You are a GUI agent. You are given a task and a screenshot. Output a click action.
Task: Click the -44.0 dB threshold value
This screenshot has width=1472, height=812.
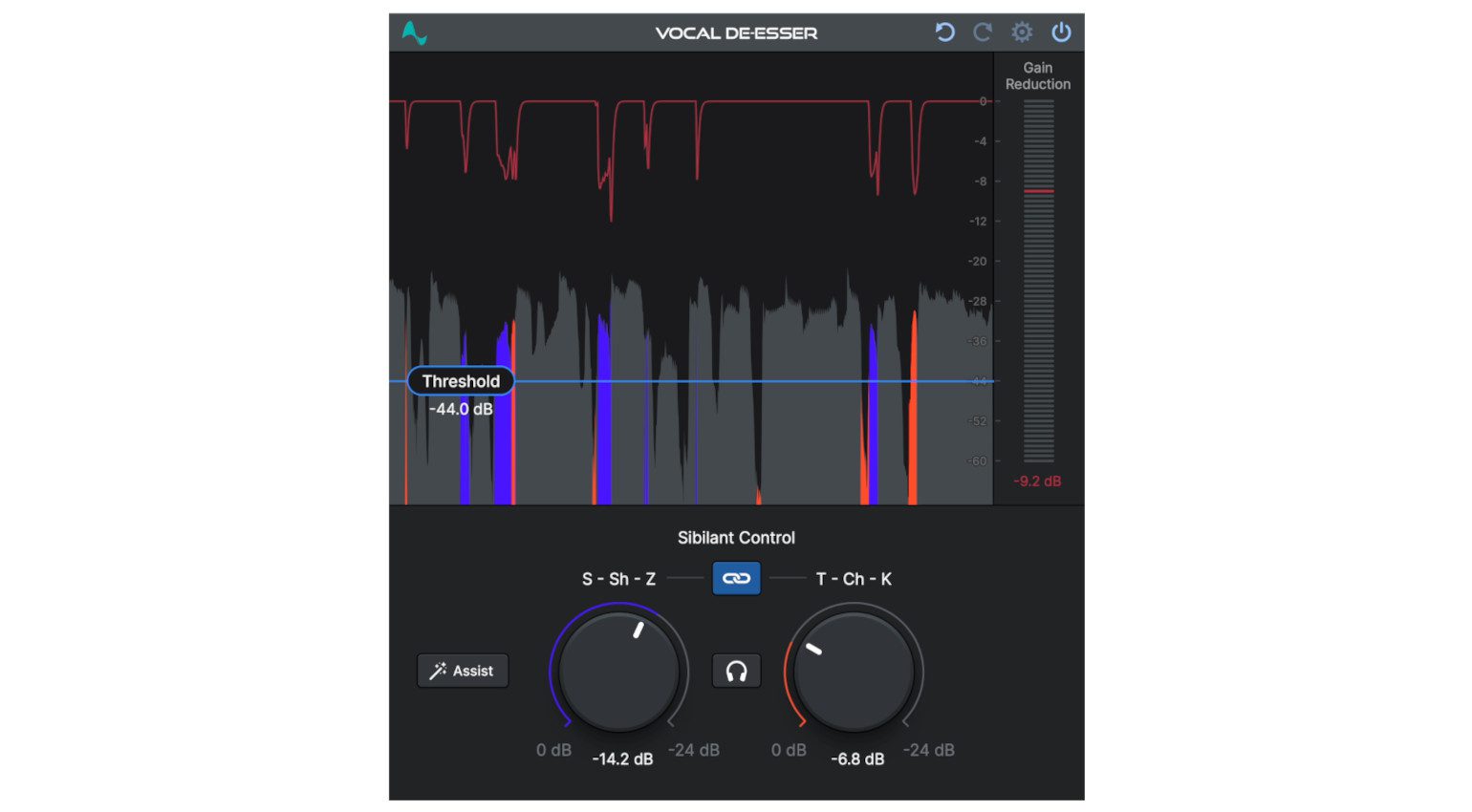point(460,408)
